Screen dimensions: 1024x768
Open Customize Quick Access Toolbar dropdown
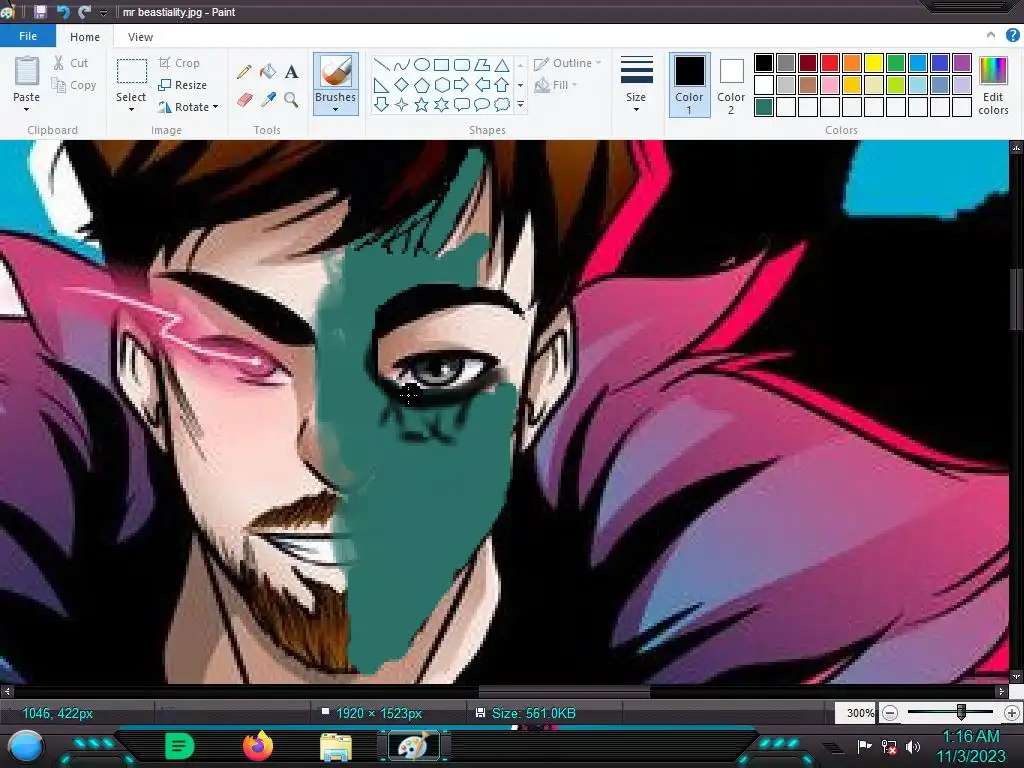coord(103,12)
